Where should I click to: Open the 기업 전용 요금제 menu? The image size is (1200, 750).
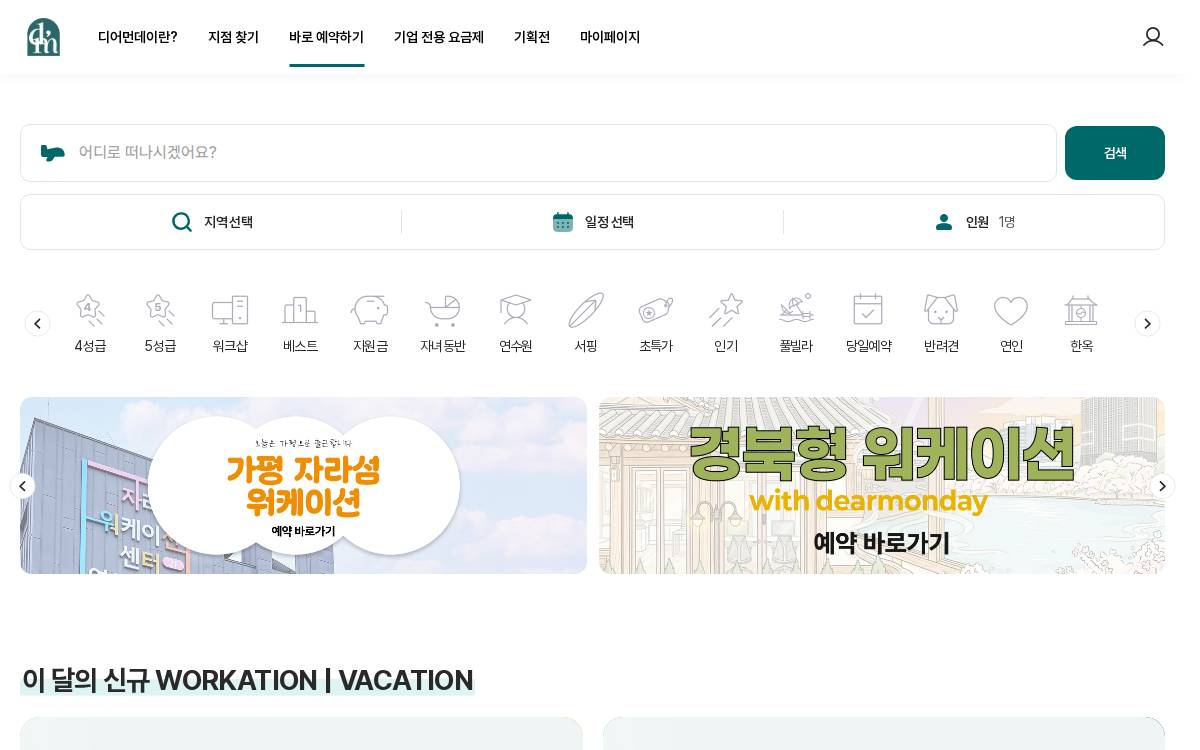coord(439,37)
